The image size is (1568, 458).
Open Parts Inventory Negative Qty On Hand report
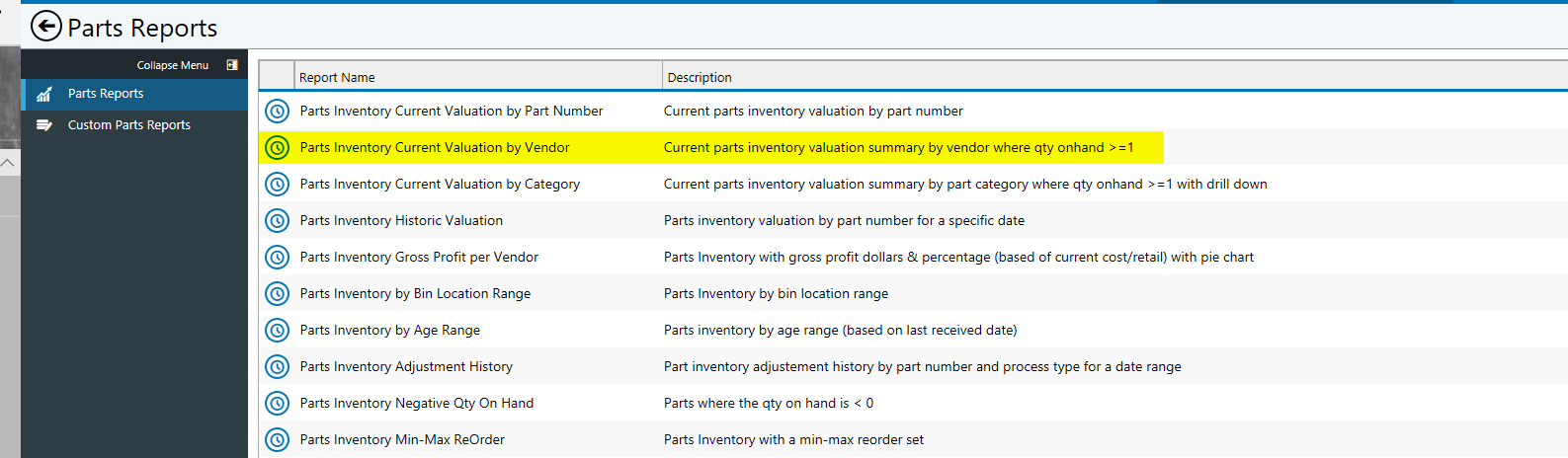point(417,403)
